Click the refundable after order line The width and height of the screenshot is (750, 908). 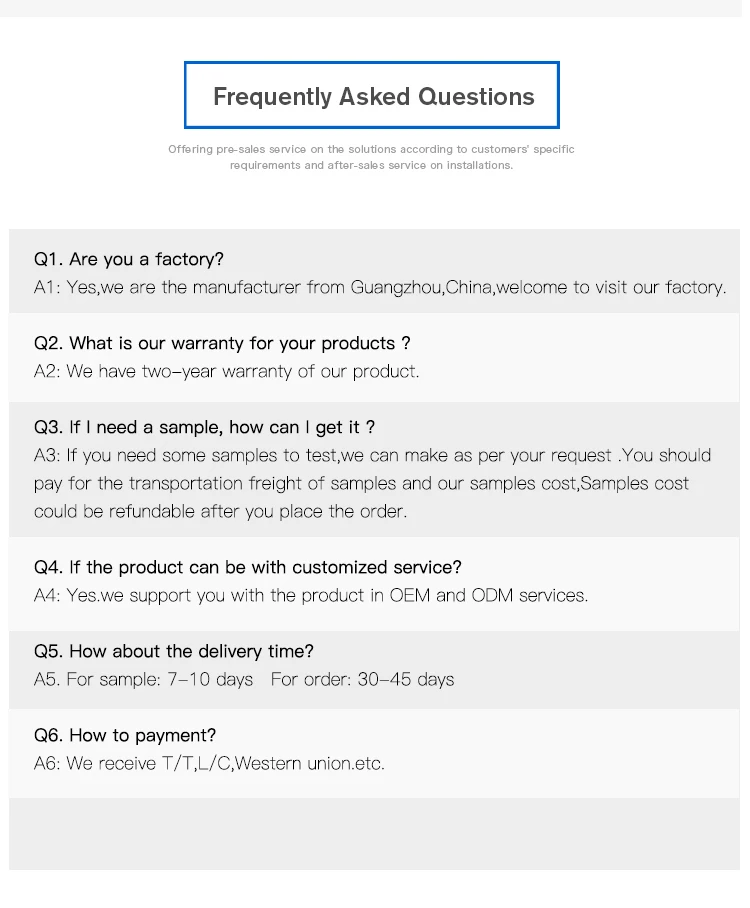(220, 511)
